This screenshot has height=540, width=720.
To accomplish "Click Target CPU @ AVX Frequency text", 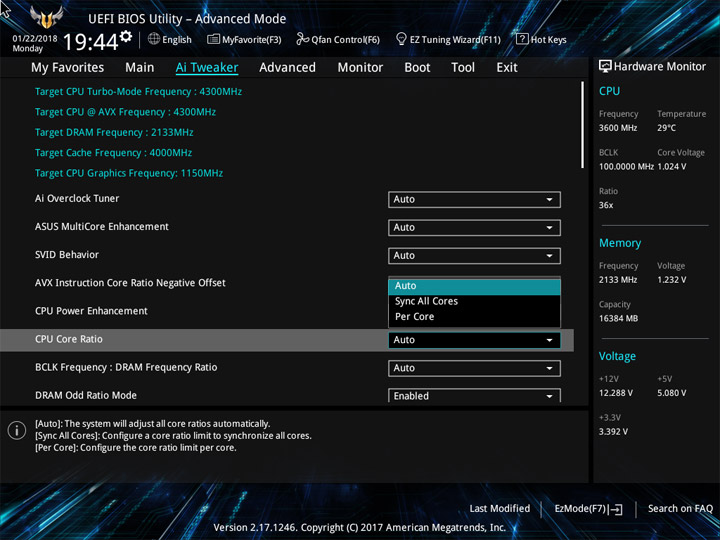I will pos(125,112).
